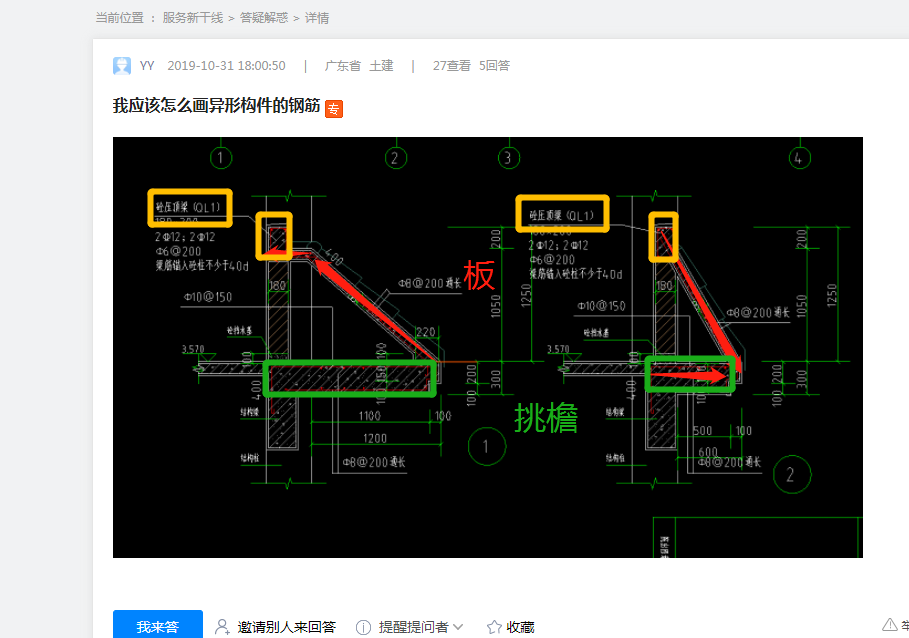Click the 土建 category text
Viewport: 909px width, 638px height.
pyautogui.click(x=381, y=65)
